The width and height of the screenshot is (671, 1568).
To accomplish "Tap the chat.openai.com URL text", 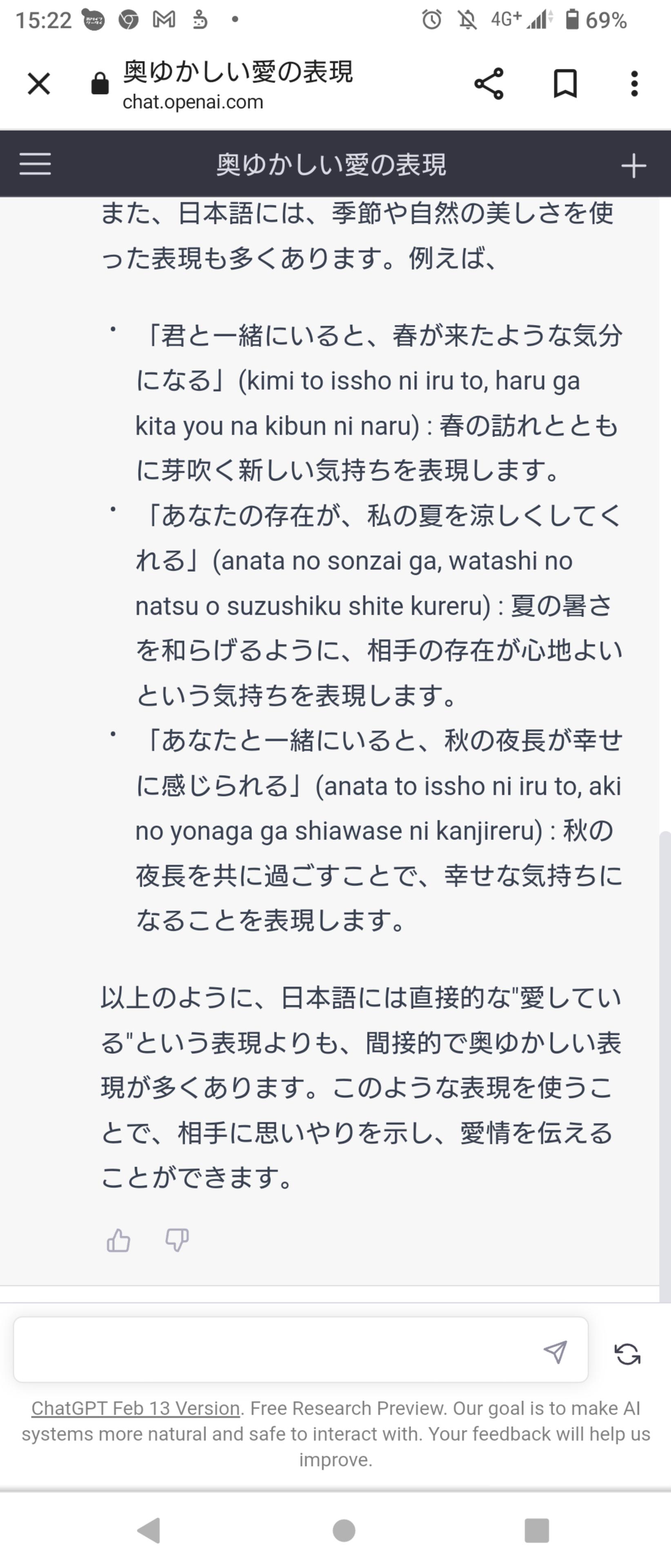I will click(x=193, y=102).
